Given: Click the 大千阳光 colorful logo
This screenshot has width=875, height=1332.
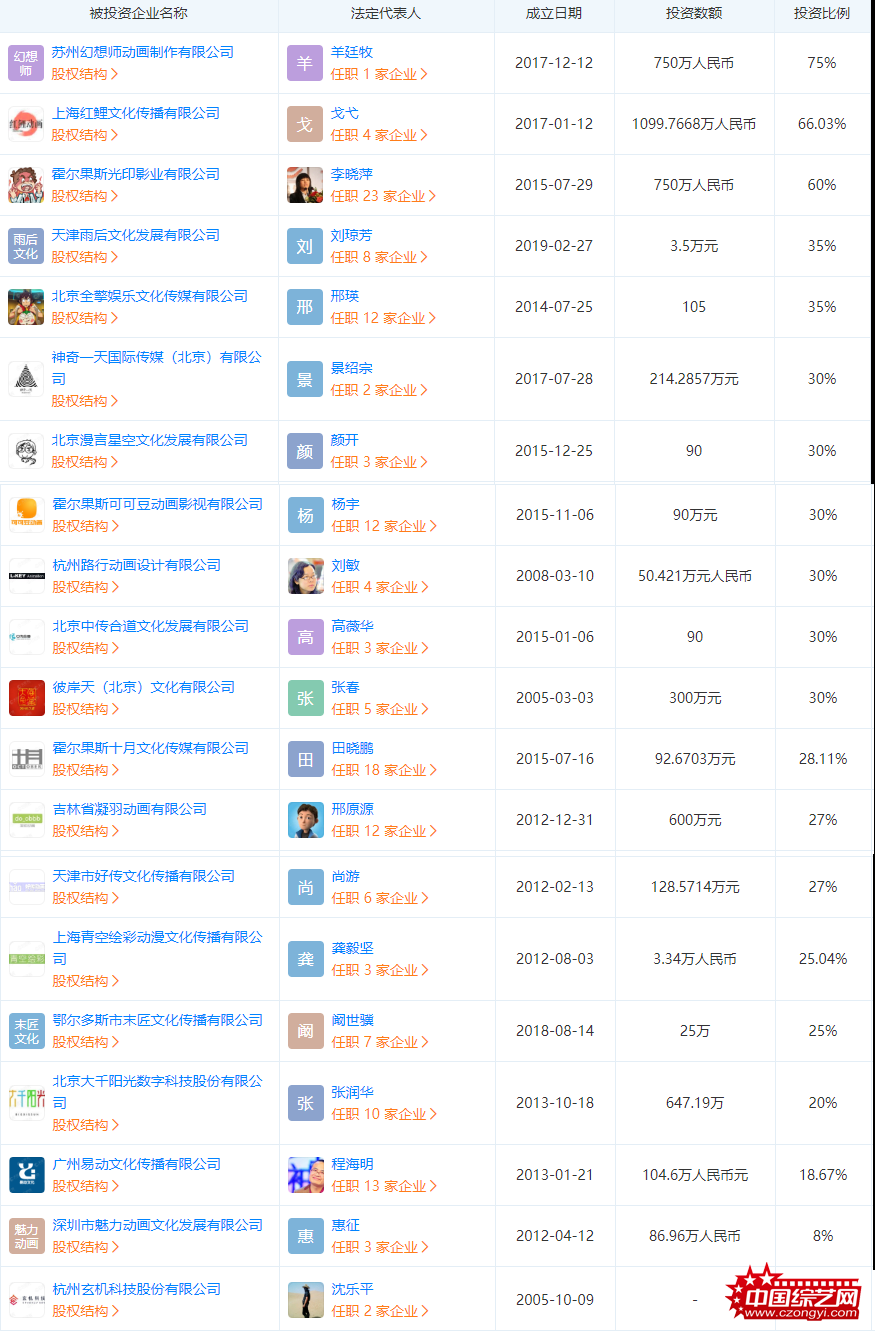Looking at the screenshot, I should pyautogui.click(x=27, y=1103).
